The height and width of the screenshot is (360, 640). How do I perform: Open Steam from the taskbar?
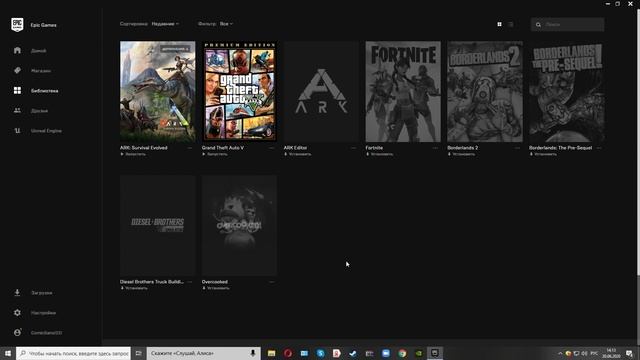coord(353,353)
